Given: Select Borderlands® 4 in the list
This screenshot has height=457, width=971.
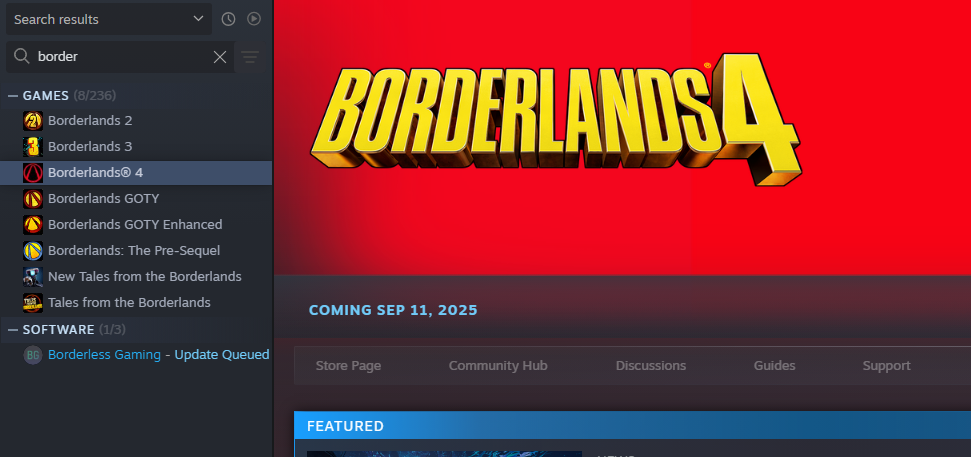Looking at the screenshot, I should [136, 173].
